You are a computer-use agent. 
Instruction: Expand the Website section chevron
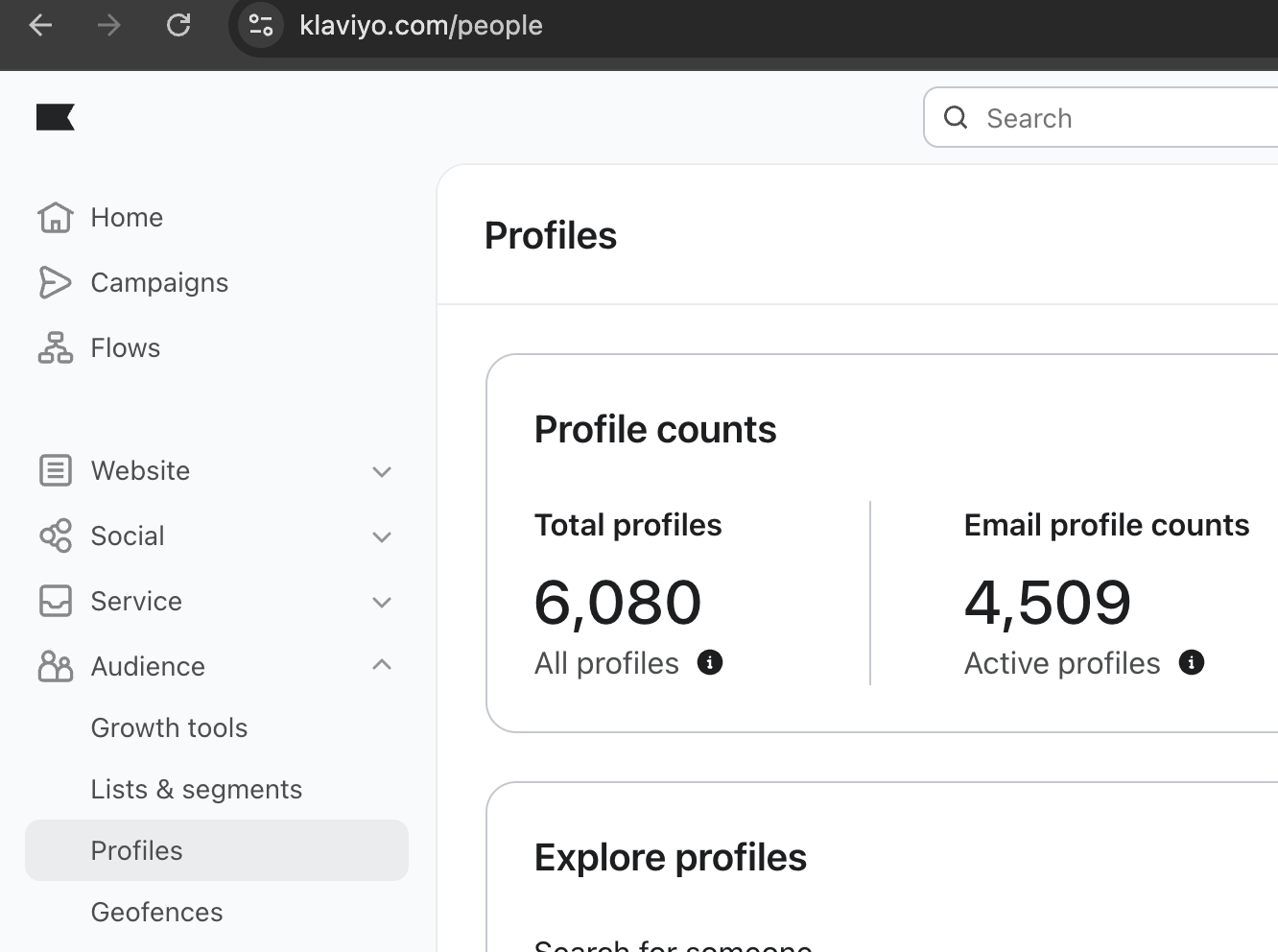point(382,471)
